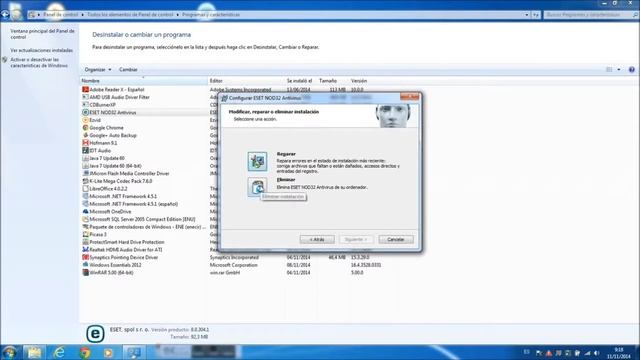Click the Reparar icon in ESET dialog
640x360 pixels.
[258, 161]
